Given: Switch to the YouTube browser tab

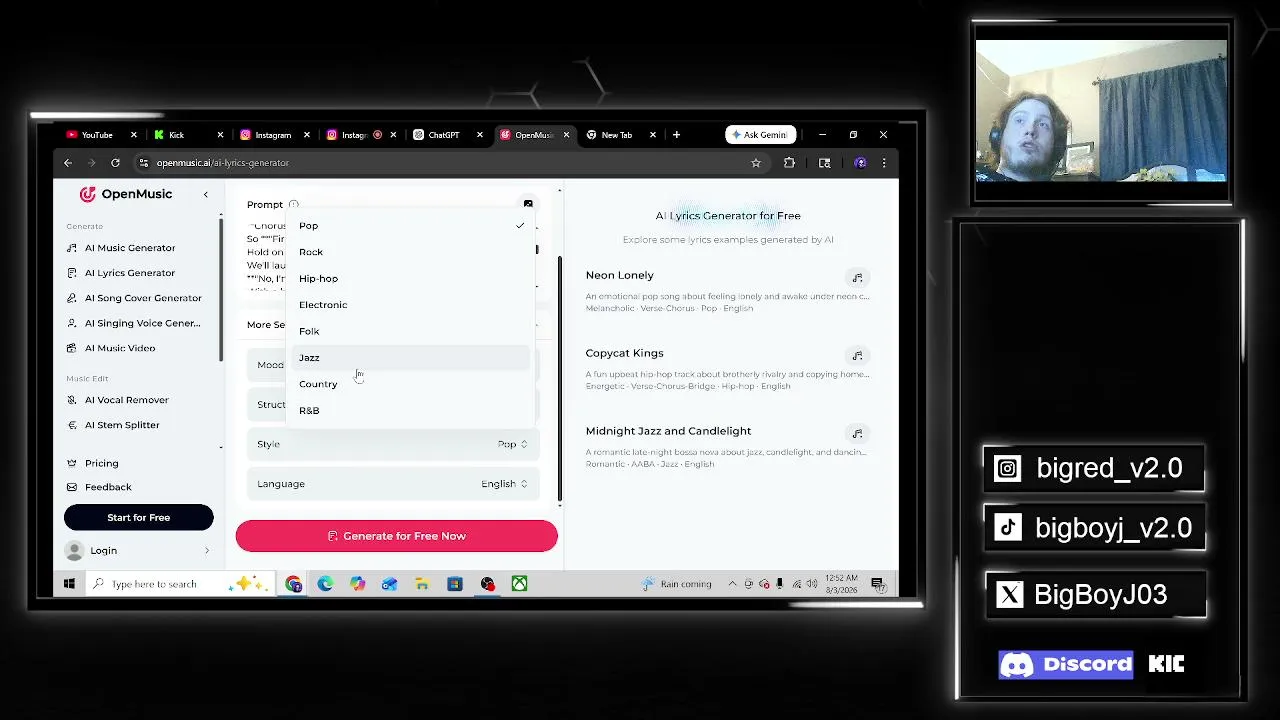Looking at the screenshot, I should coord(97,135).
